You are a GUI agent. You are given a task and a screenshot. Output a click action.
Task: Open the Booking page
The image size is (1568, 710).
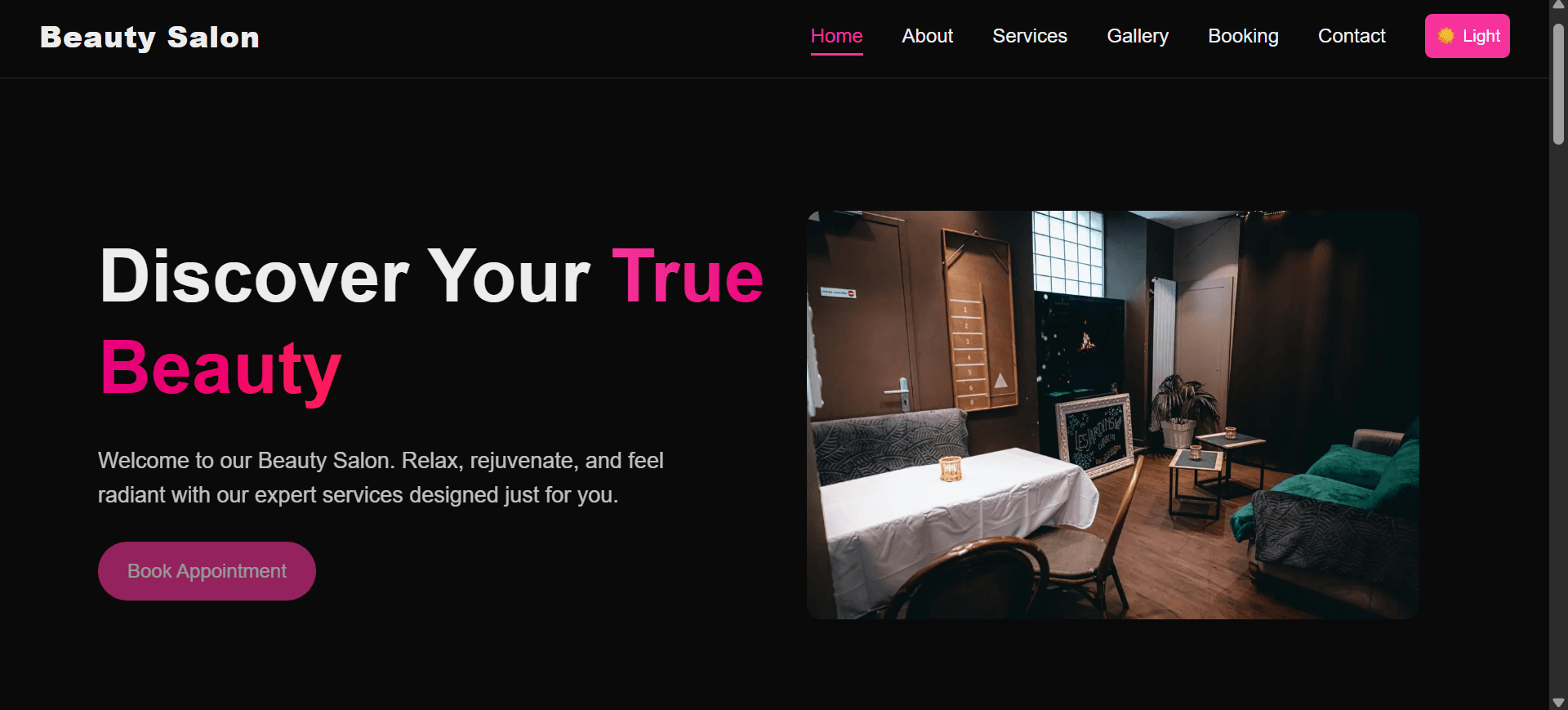(1243, 36)
